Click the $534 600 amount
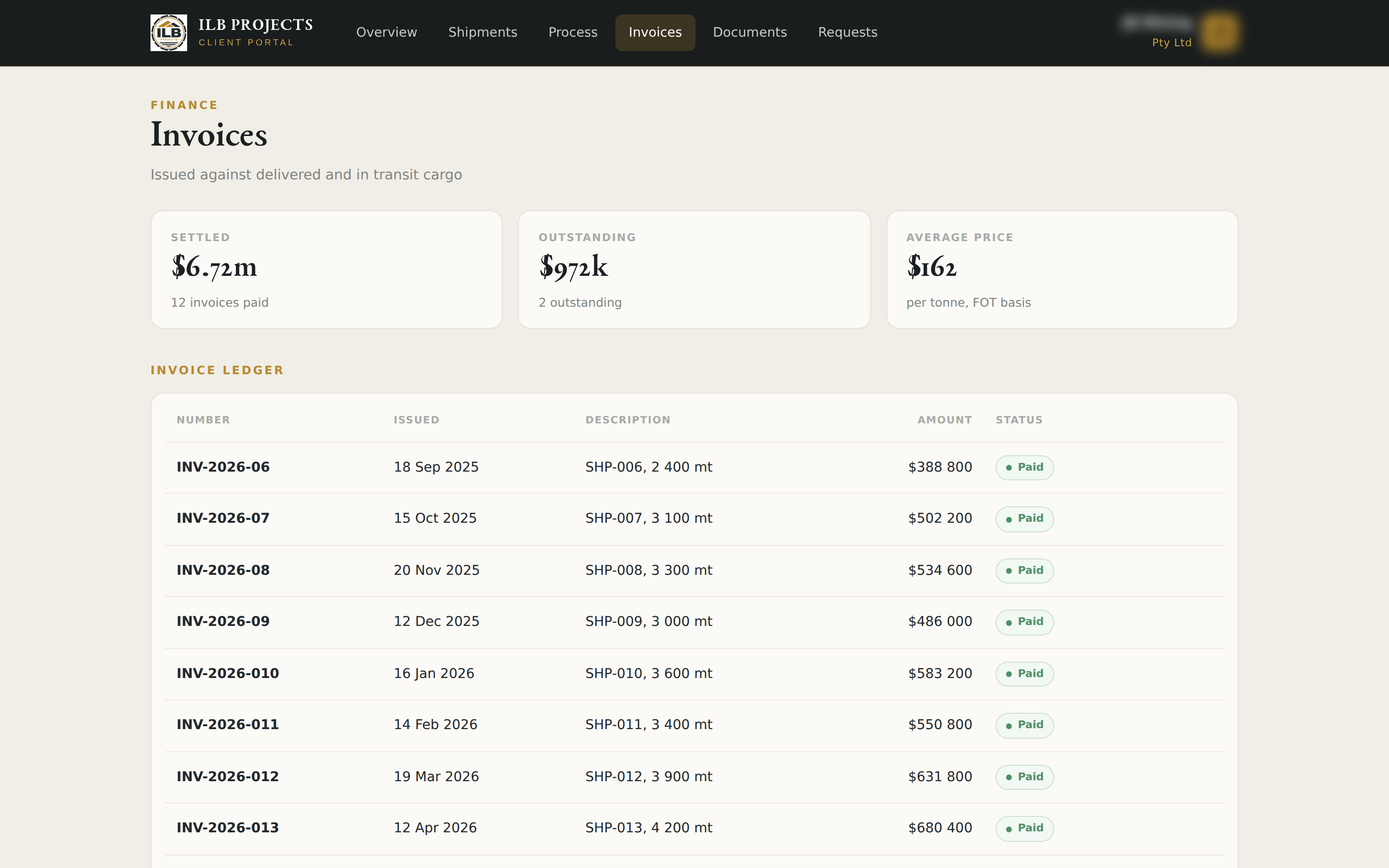1389x868 pixels. pyautogui.click(x=940, y=570)
